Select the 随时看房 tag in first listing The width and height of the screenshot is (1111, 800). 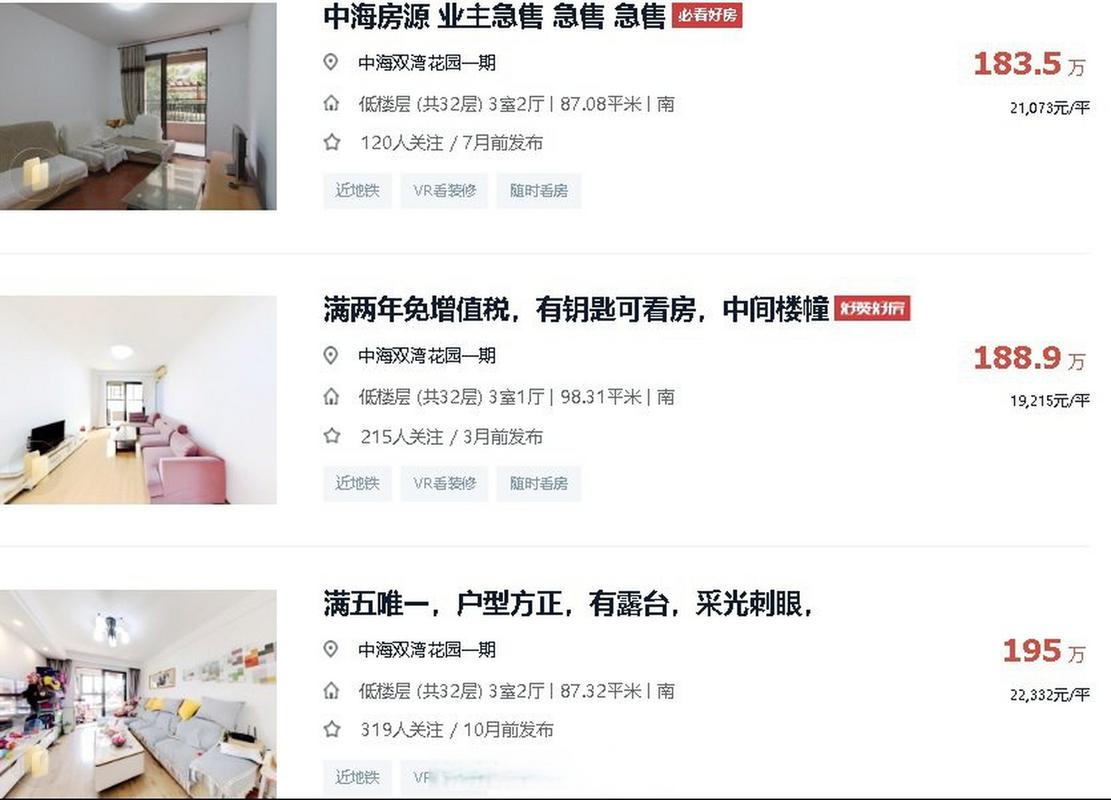(x=538, y=191)
